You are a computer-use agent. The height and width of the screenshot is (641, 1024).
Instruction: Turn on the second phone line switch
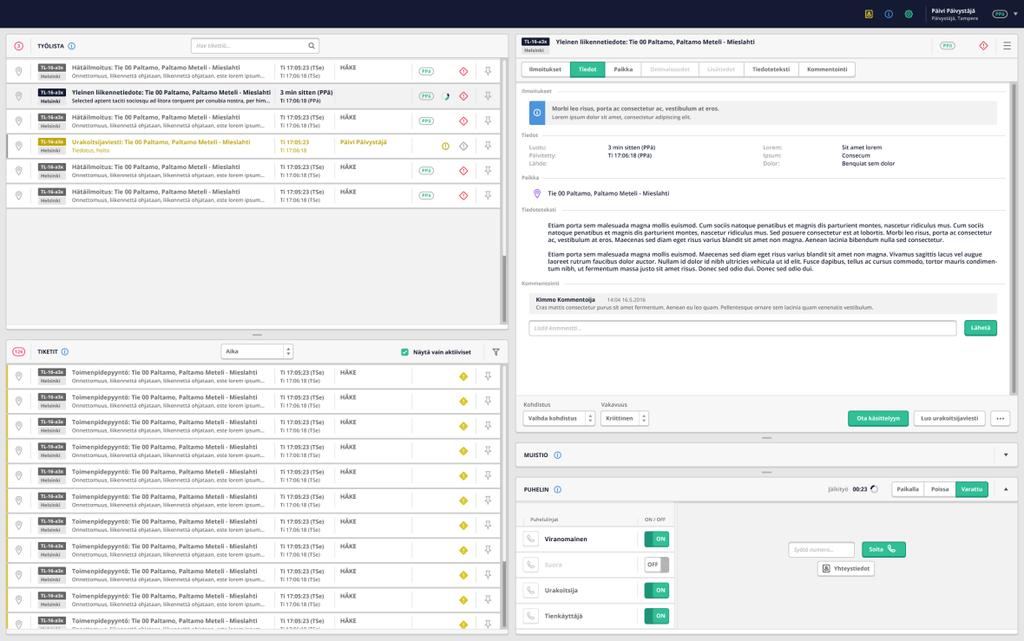[656, 565]
